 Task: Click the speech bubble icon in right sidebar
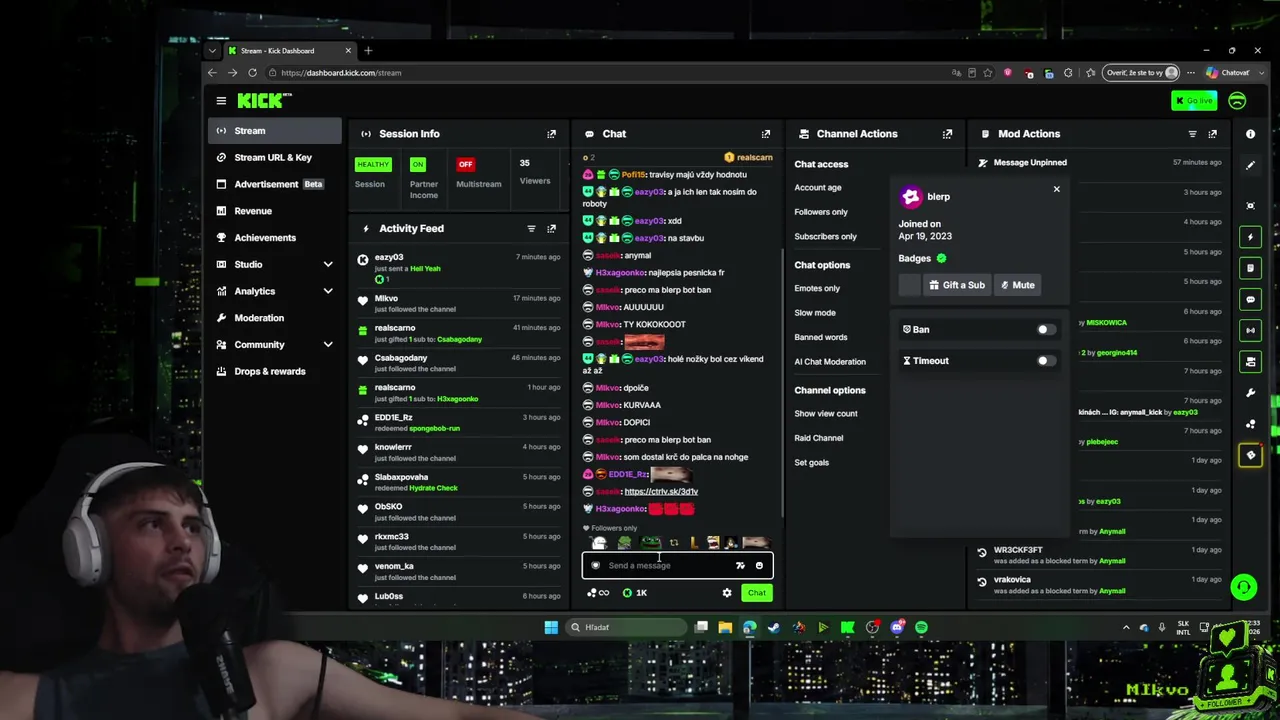[1250, 299]
